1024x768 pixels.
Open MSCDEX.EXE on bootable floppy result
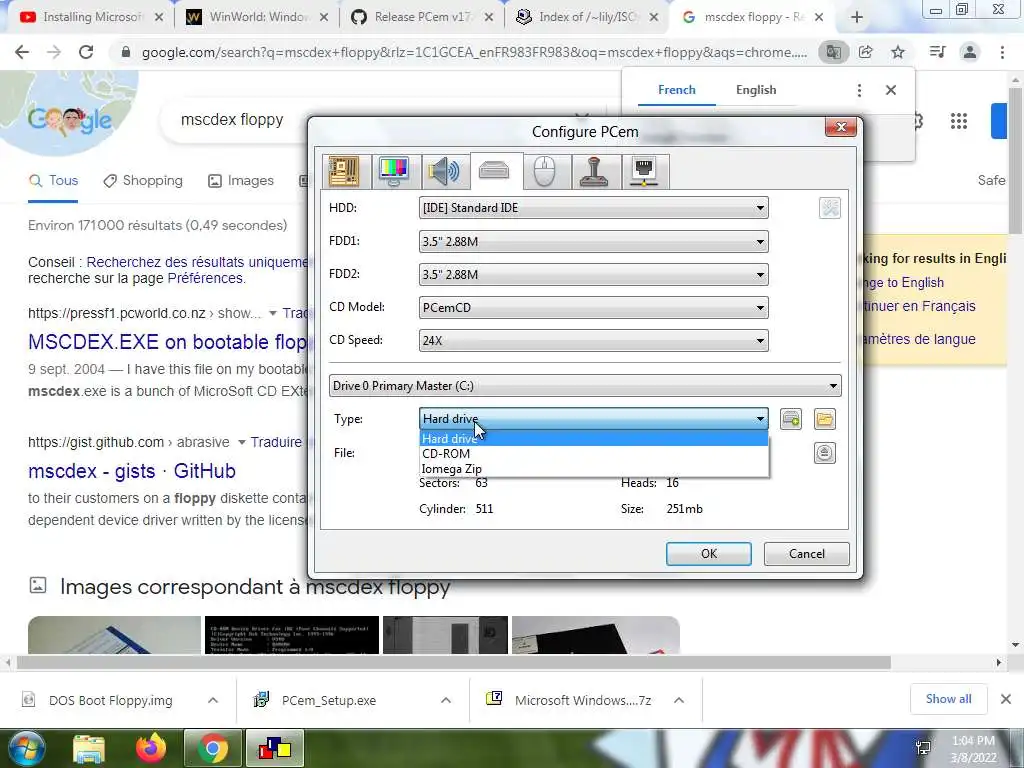click(168, 342)
